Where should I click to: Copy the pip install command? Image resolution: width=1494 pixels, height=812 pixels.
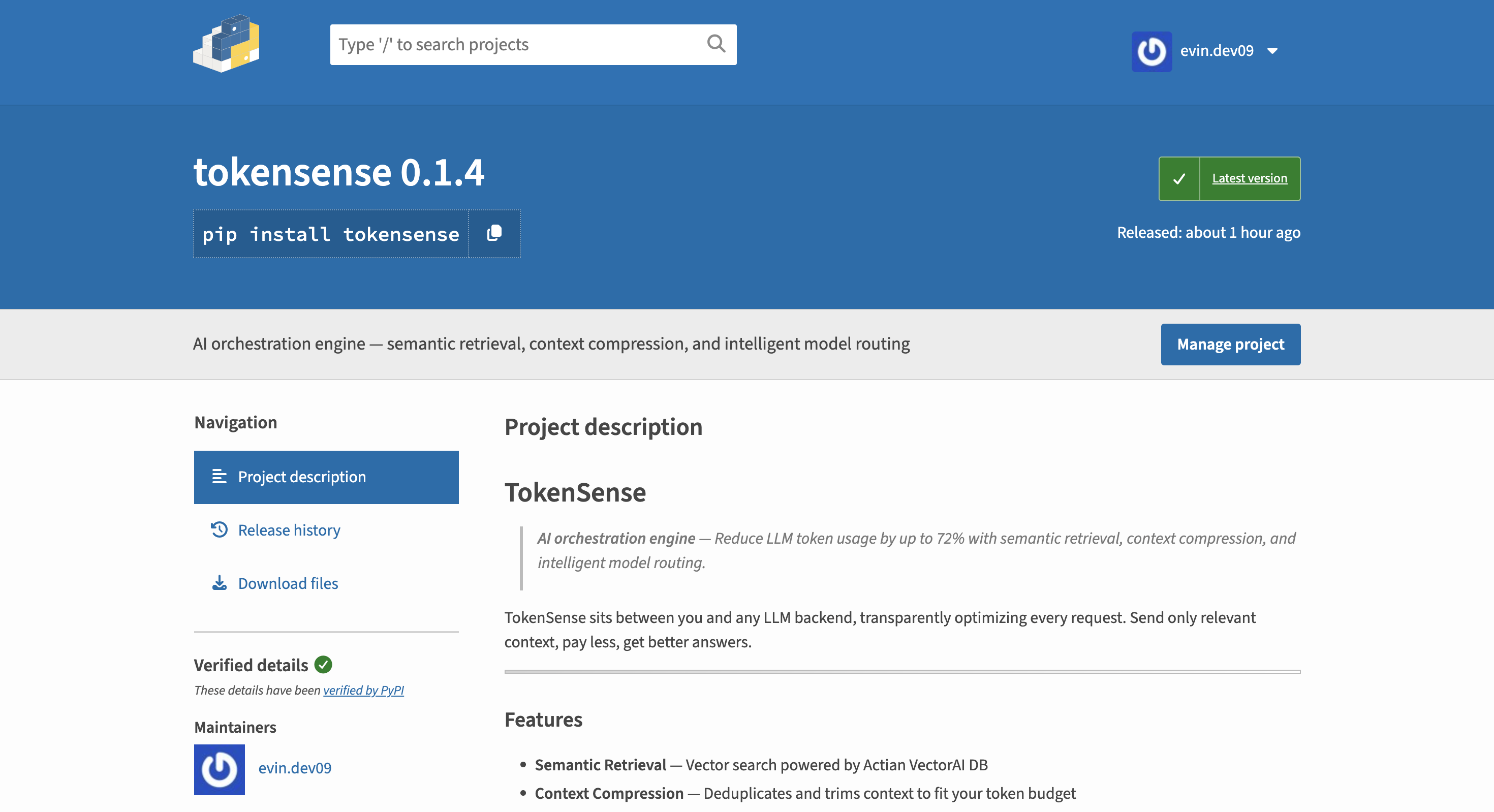coord(494,233)
